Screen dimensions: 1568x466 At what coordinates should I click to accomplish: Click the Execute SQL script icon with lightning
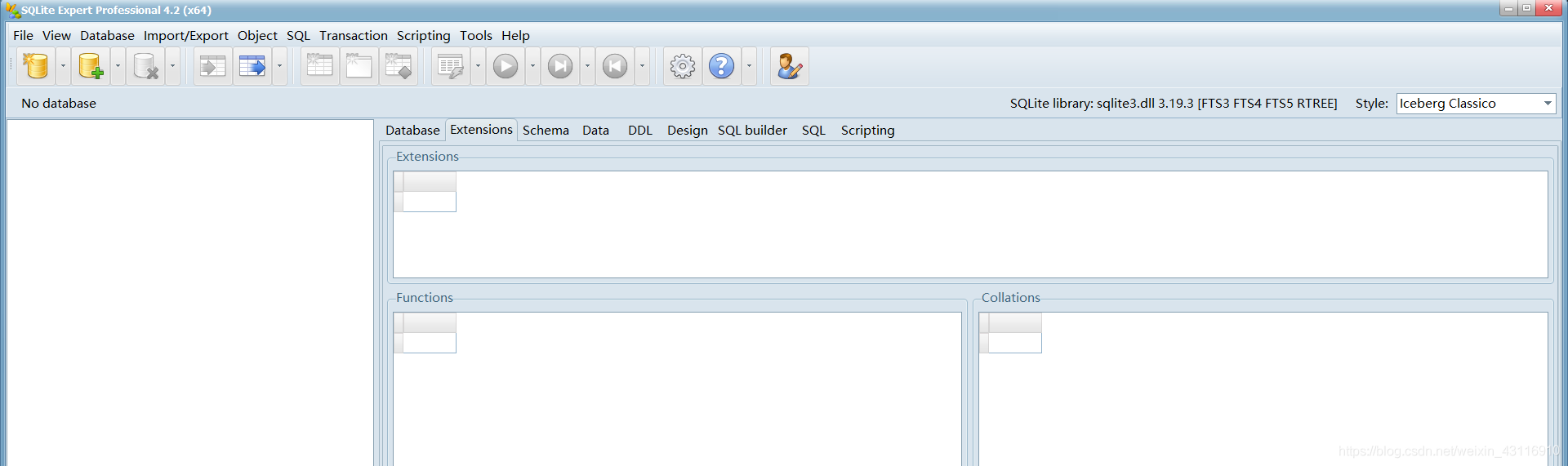point(451,66)
